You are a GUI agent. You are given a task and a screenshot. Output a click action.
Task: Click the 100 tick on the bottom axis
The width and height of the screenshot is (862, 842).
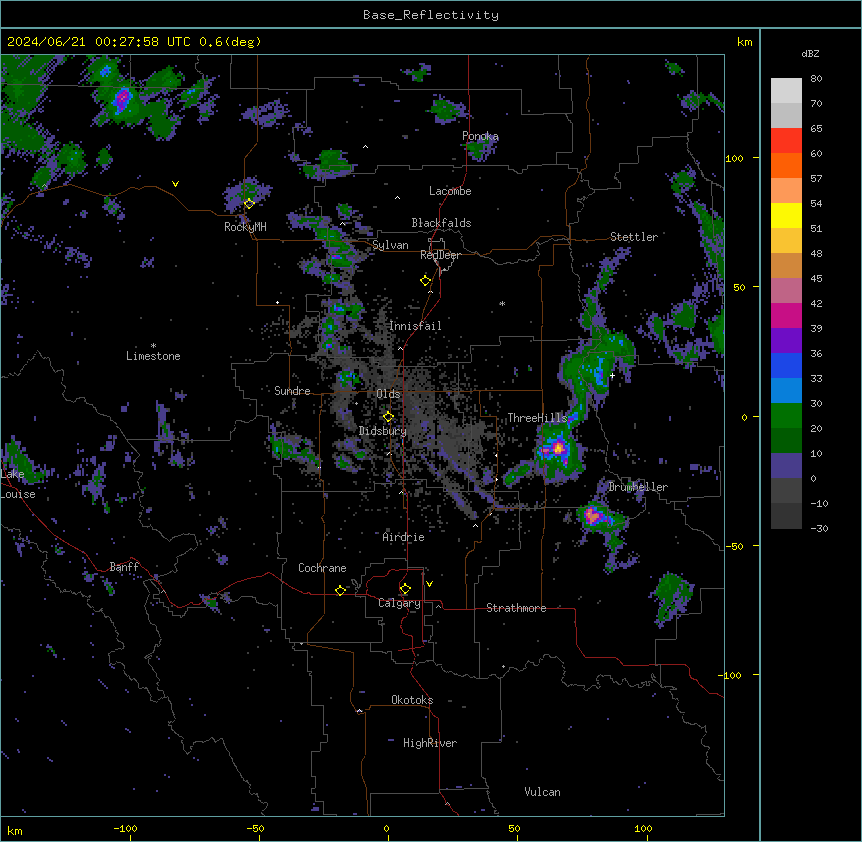pos(643,828)
